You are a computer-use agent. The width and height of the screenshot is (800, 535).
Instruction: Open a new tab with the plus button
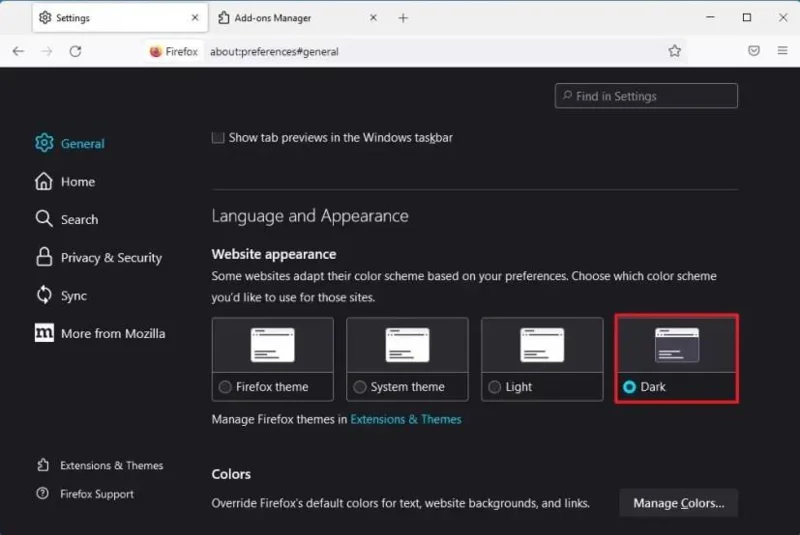click(x=403, y=18)
